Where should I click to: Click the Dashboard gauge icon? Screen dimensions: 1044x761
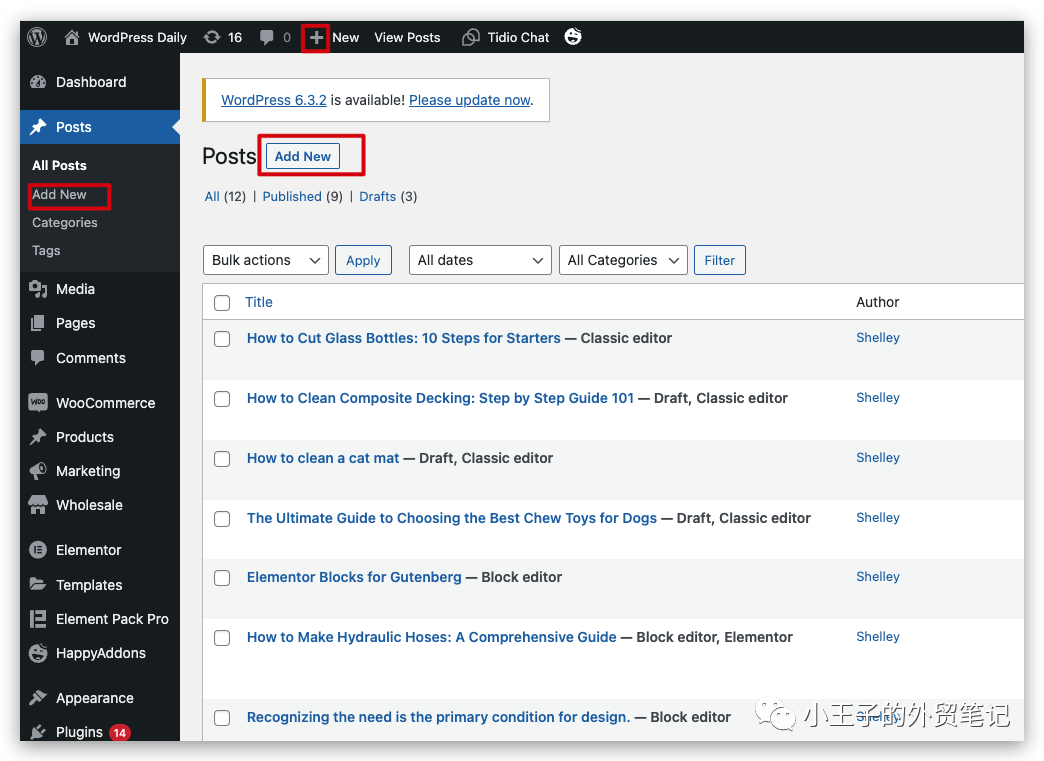coord(38,82)
